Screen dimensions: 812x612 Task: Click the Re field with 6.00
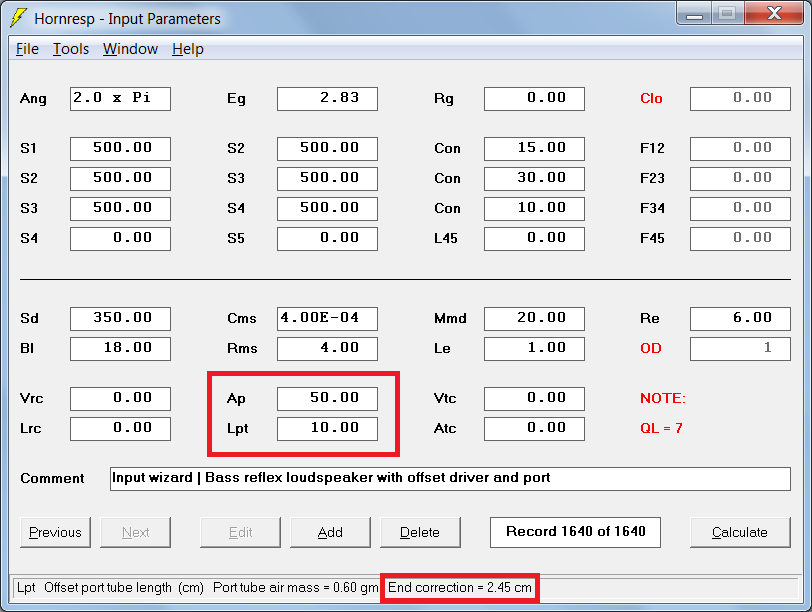click(x=741, y=318)
